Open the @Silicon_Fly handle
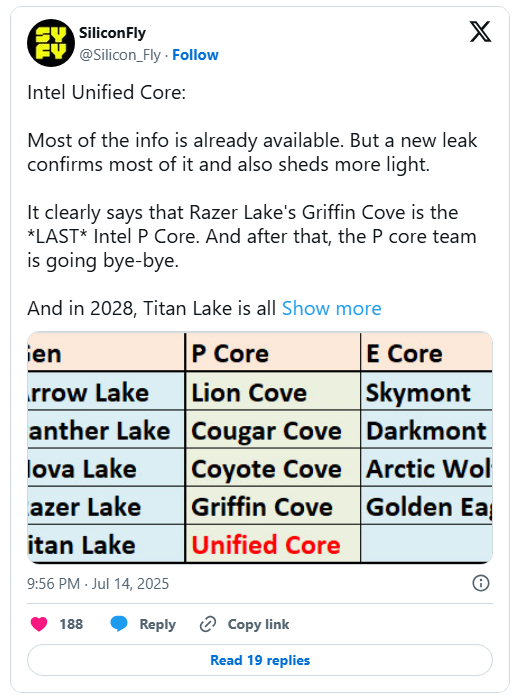 click(x=120, y=55)
